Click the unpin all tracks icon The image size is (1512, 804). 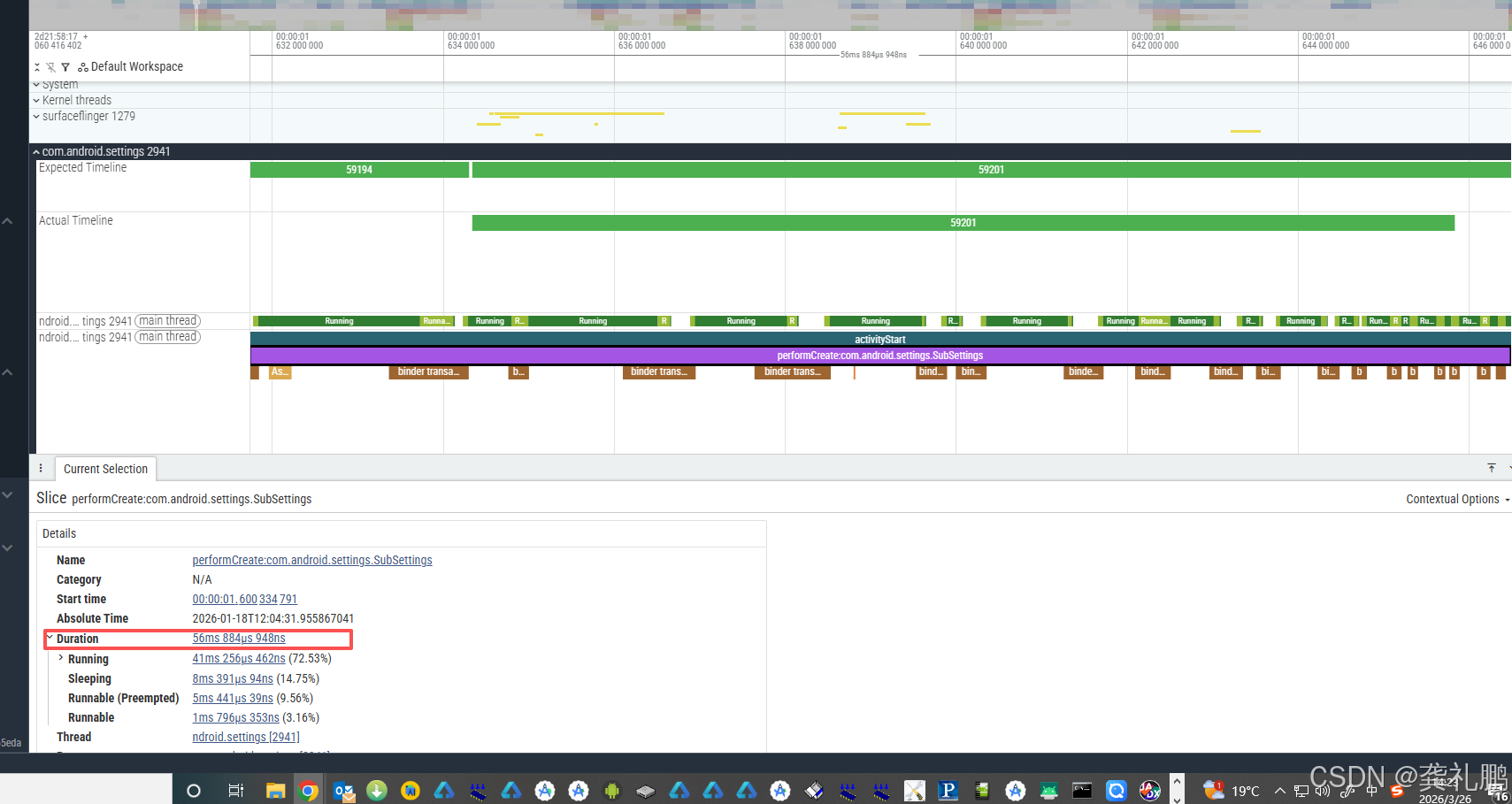pos(50,67)
